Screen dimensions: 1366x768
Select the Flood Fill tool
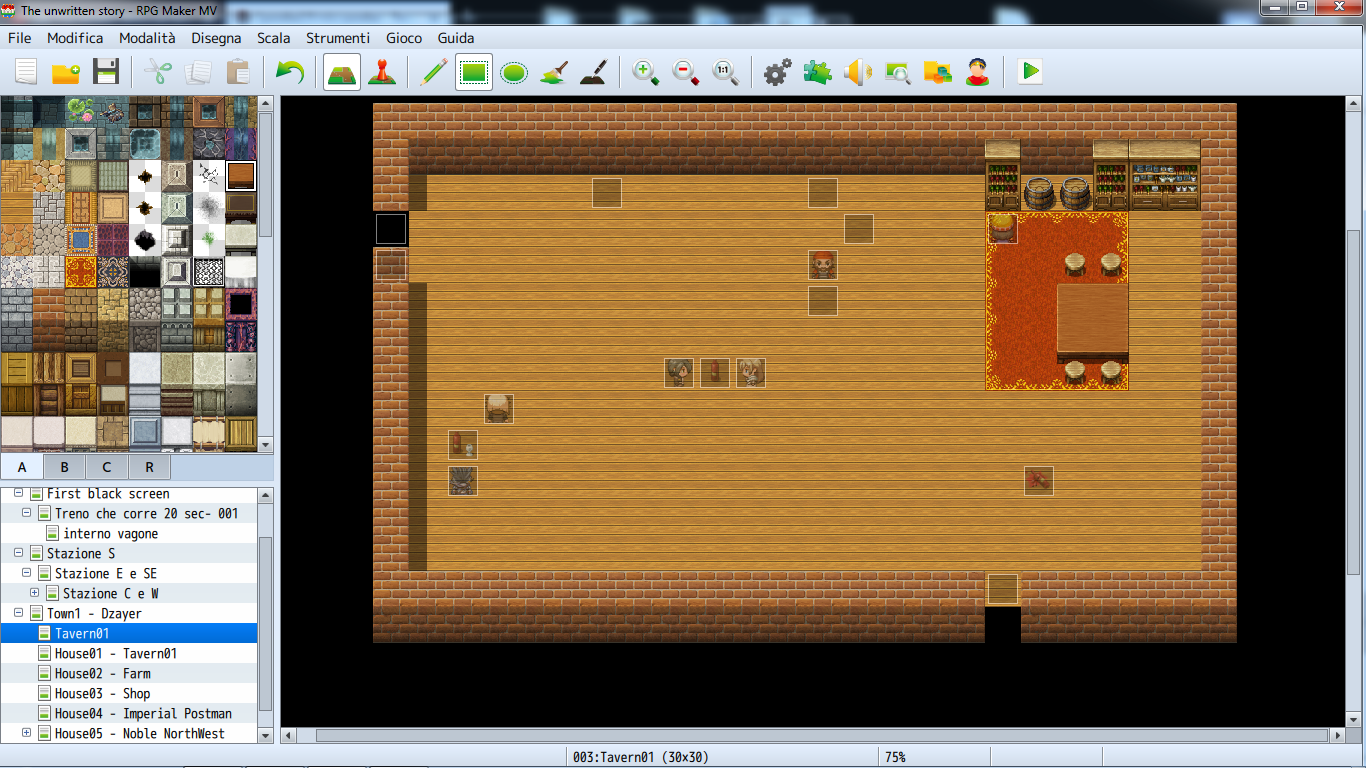coord(554,72)
